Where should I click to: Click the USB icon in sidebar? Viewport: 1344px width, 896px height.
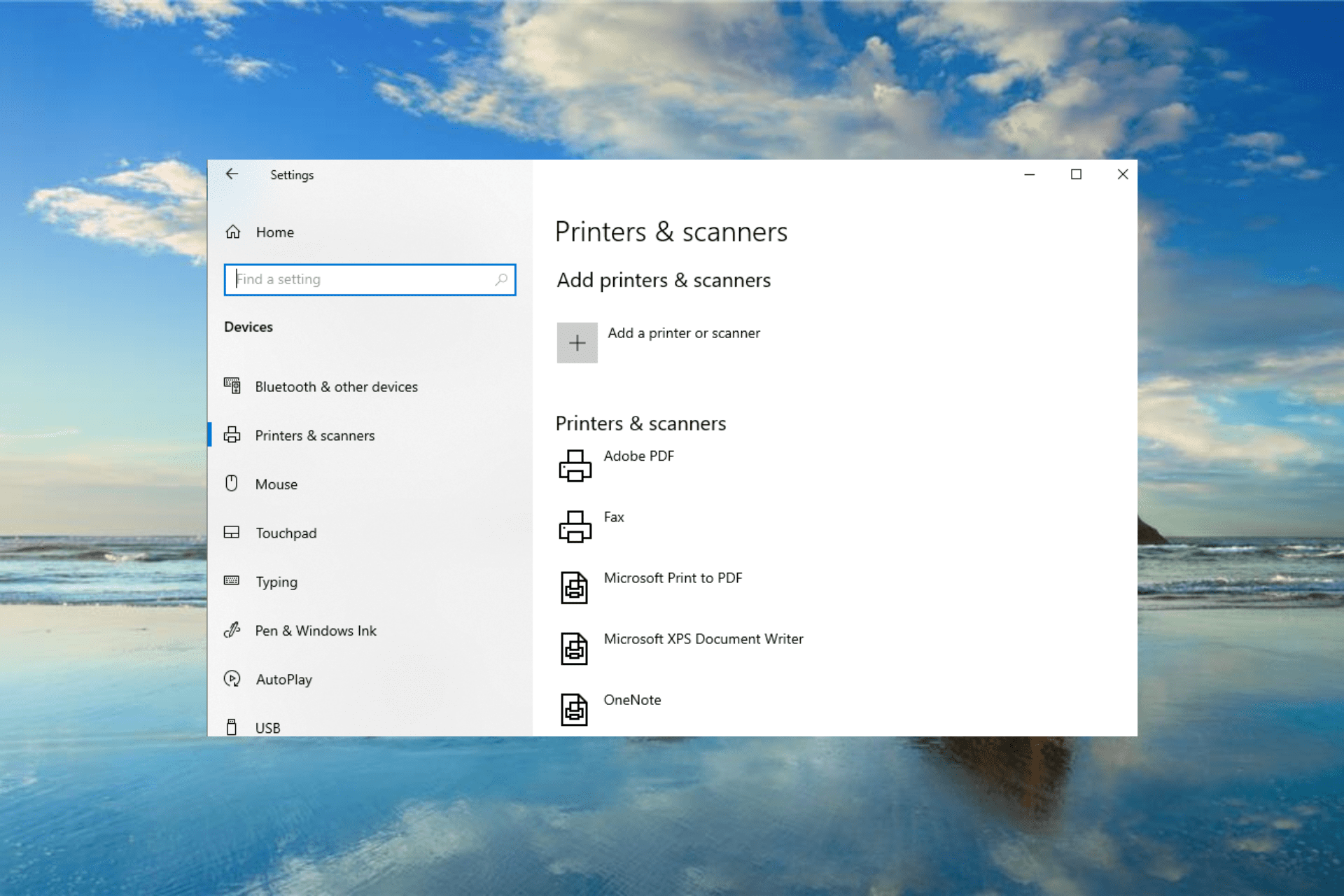coord(232,727)
